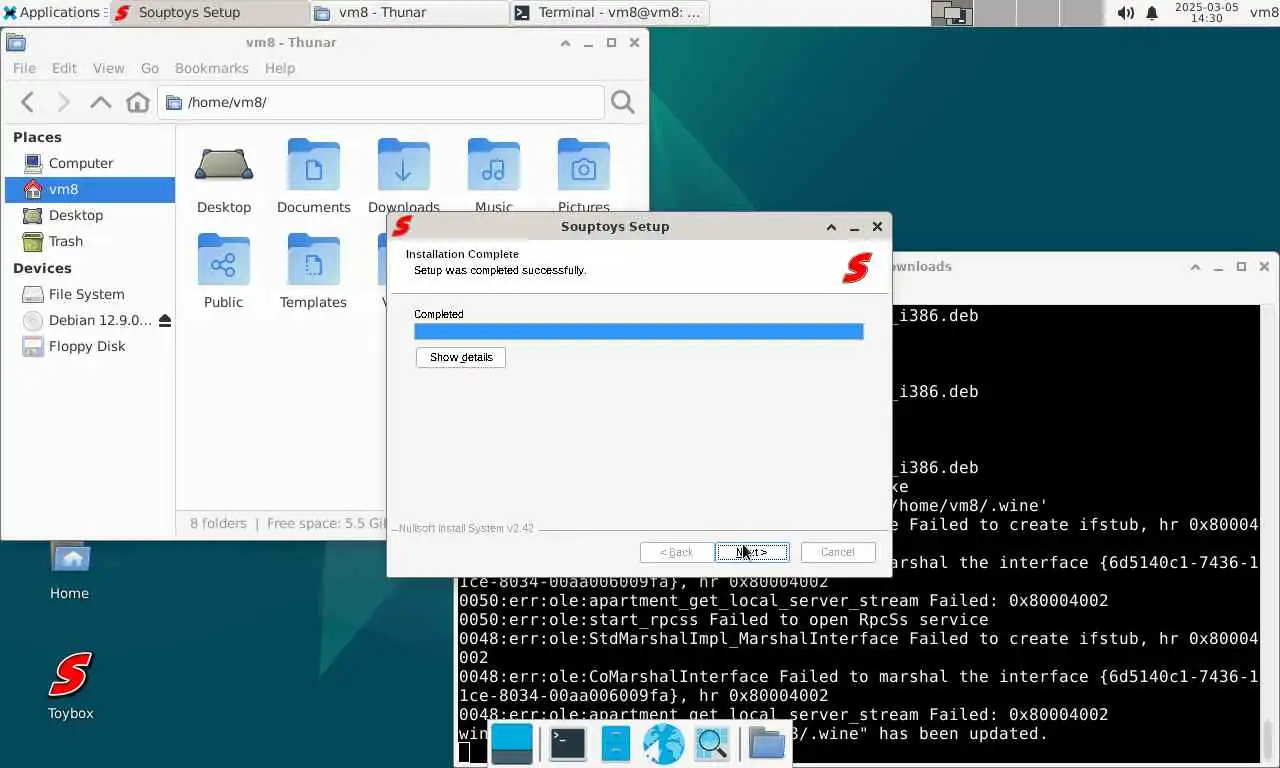Eject the Debian 12.9.0 volume
Viewport: 1280px width, 768px height.
click(165, 320)
